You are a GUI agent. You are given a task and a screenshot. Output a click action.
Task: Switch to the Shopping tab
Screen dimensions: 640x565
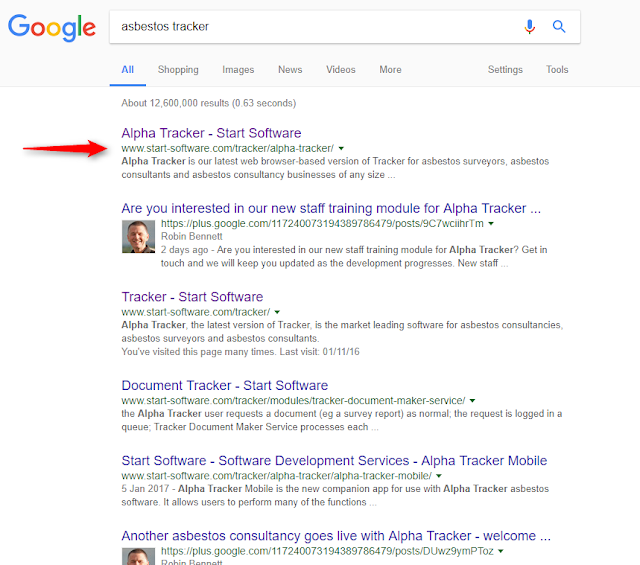coord(178,70)
